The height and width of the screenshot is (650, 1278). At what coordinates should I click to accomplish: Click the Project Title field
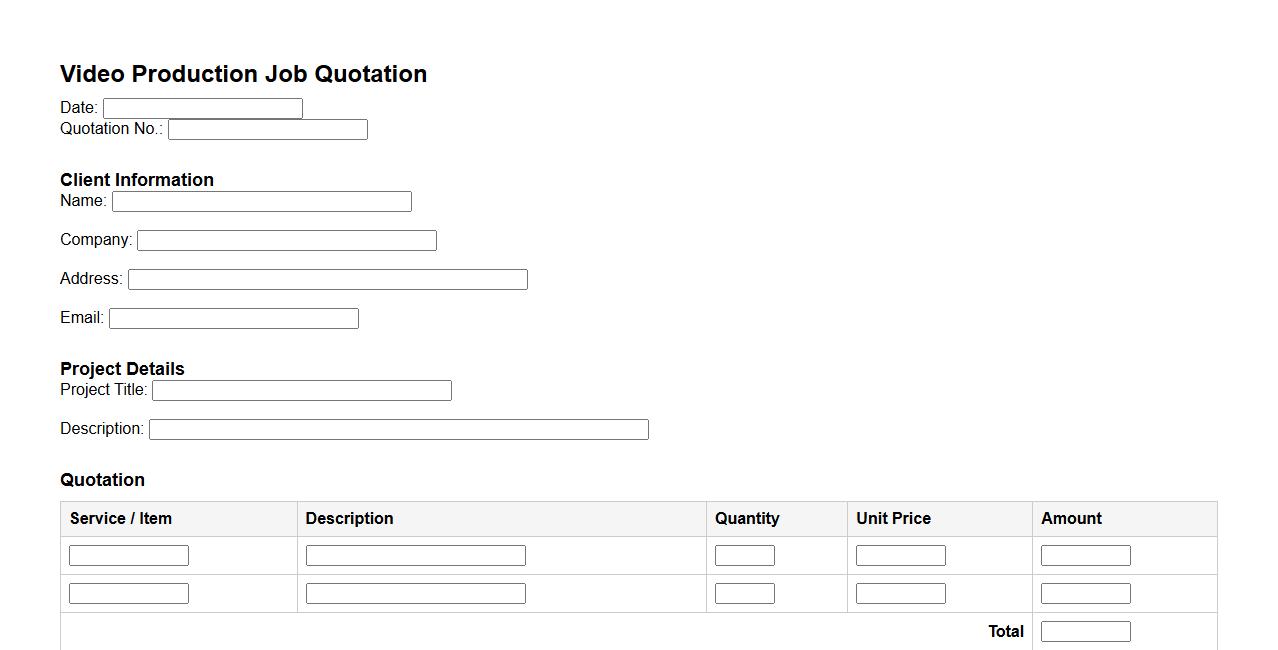(301, 390)
